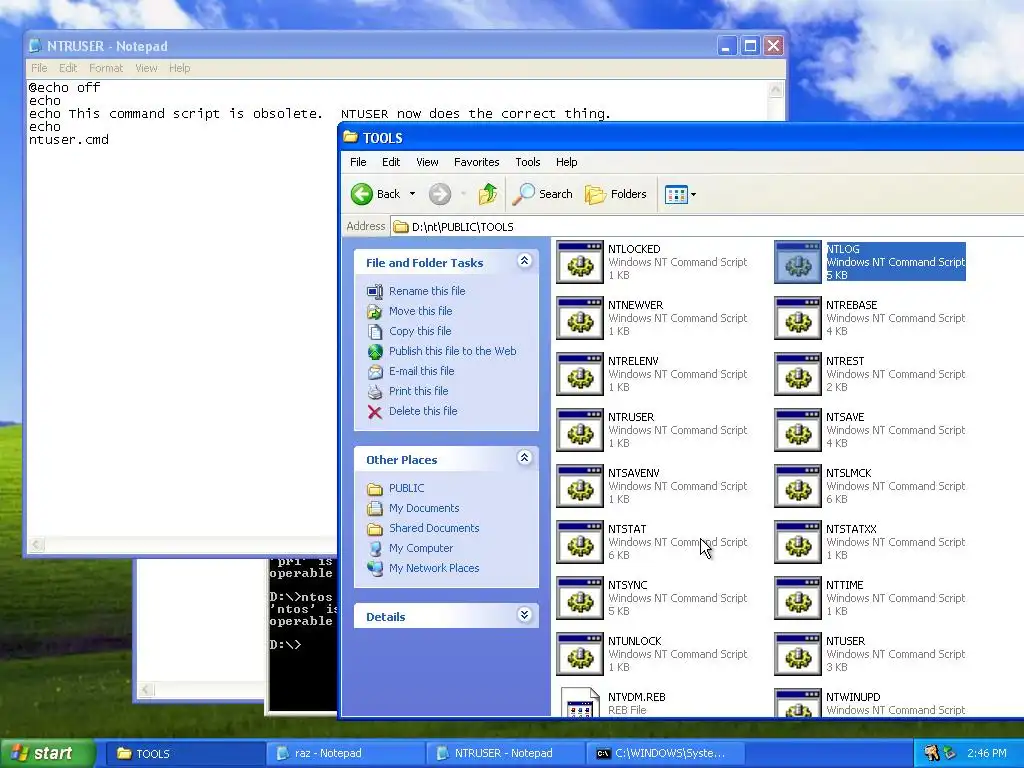
Task: Open Search in the explorer toolbar
Action: (543, 194)
